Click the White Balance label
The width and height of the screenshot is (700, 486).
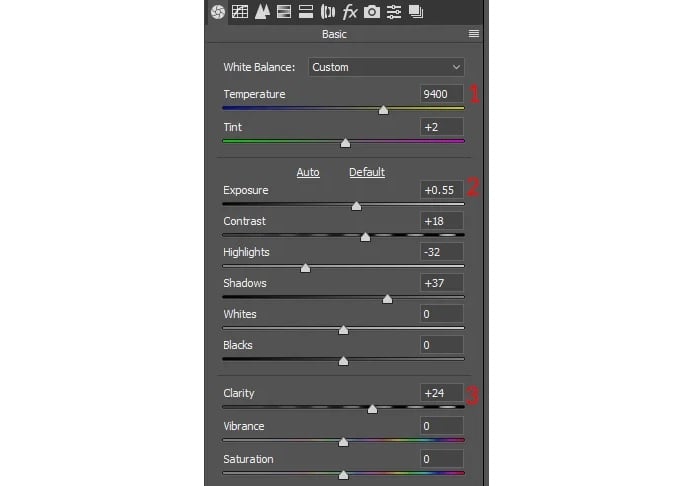259,67
